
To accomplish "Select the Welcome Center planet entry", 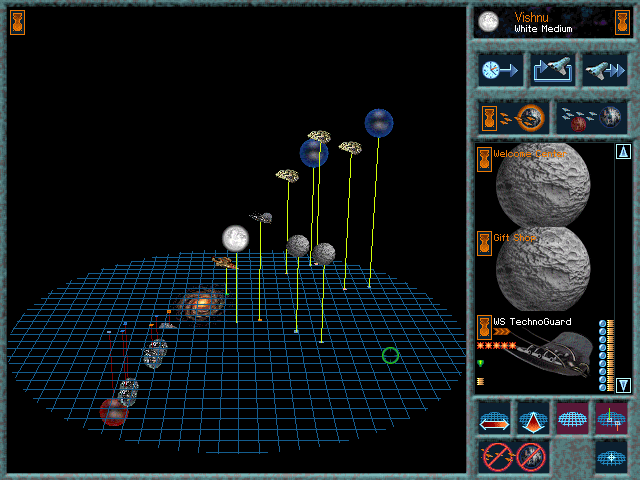I will 544,186.
